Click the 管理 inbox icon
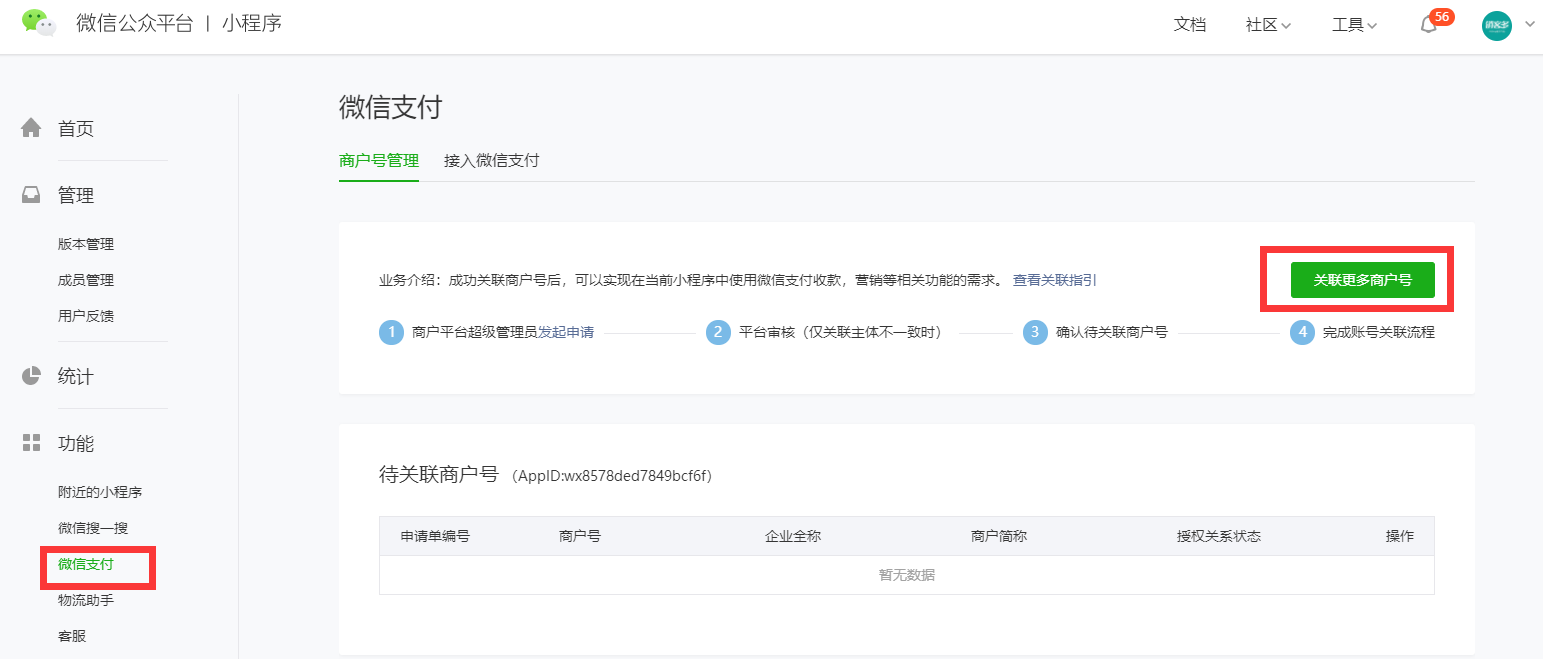 [32, 195]
